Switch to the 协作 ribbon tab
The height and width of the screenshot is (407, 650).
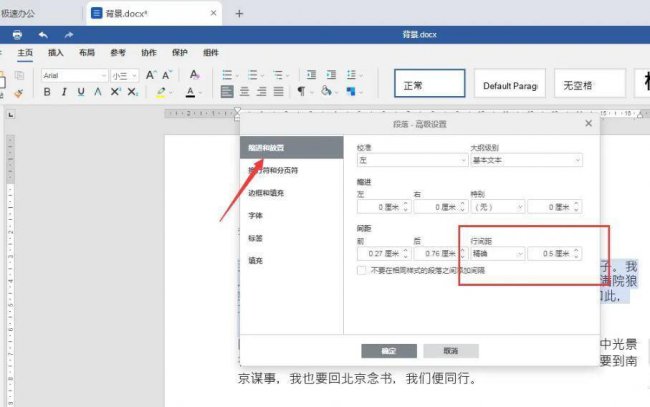click(x=149, y=53)
